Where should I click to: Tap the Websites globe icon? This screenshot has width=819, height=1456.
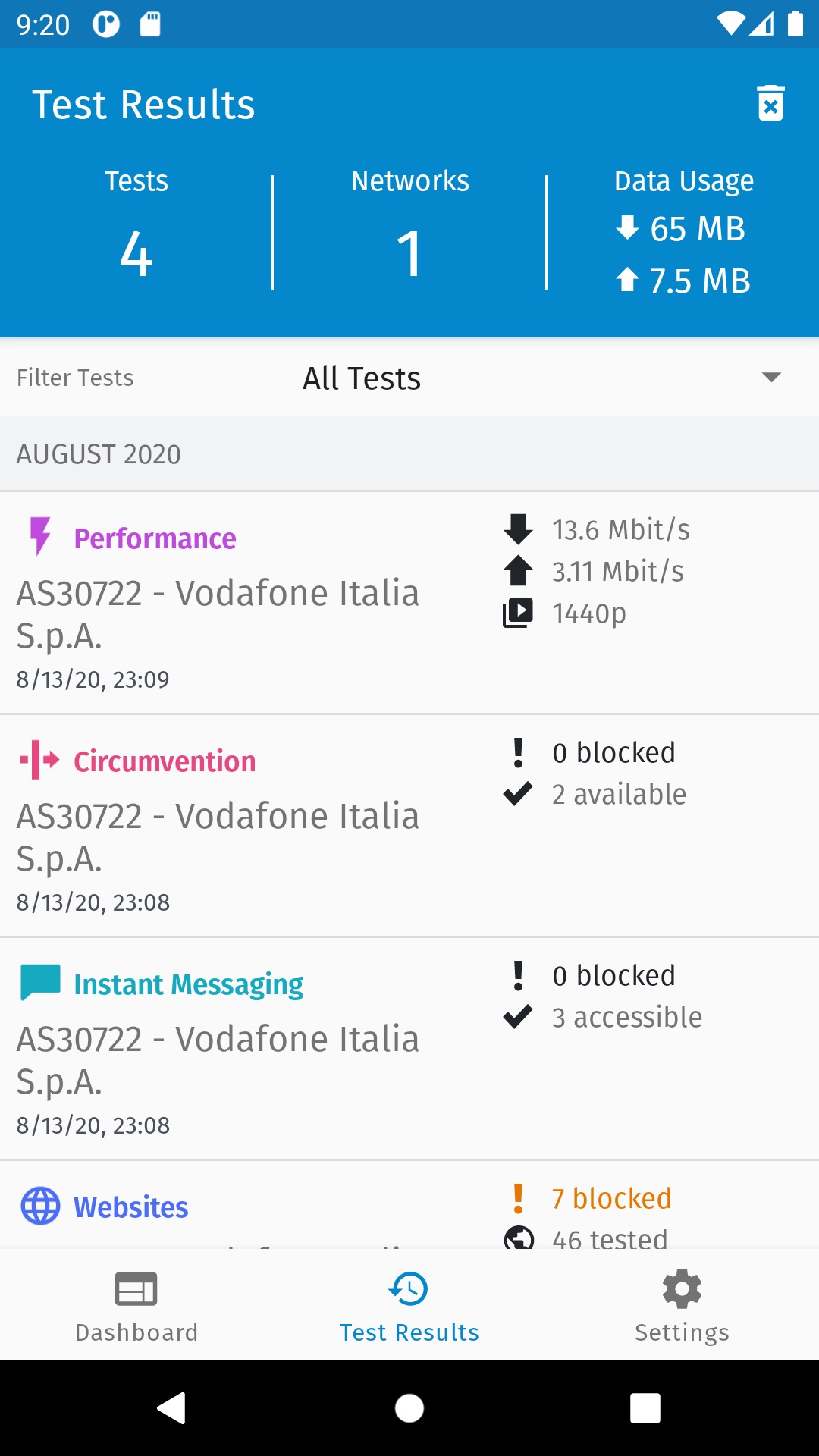(40, 1206)
